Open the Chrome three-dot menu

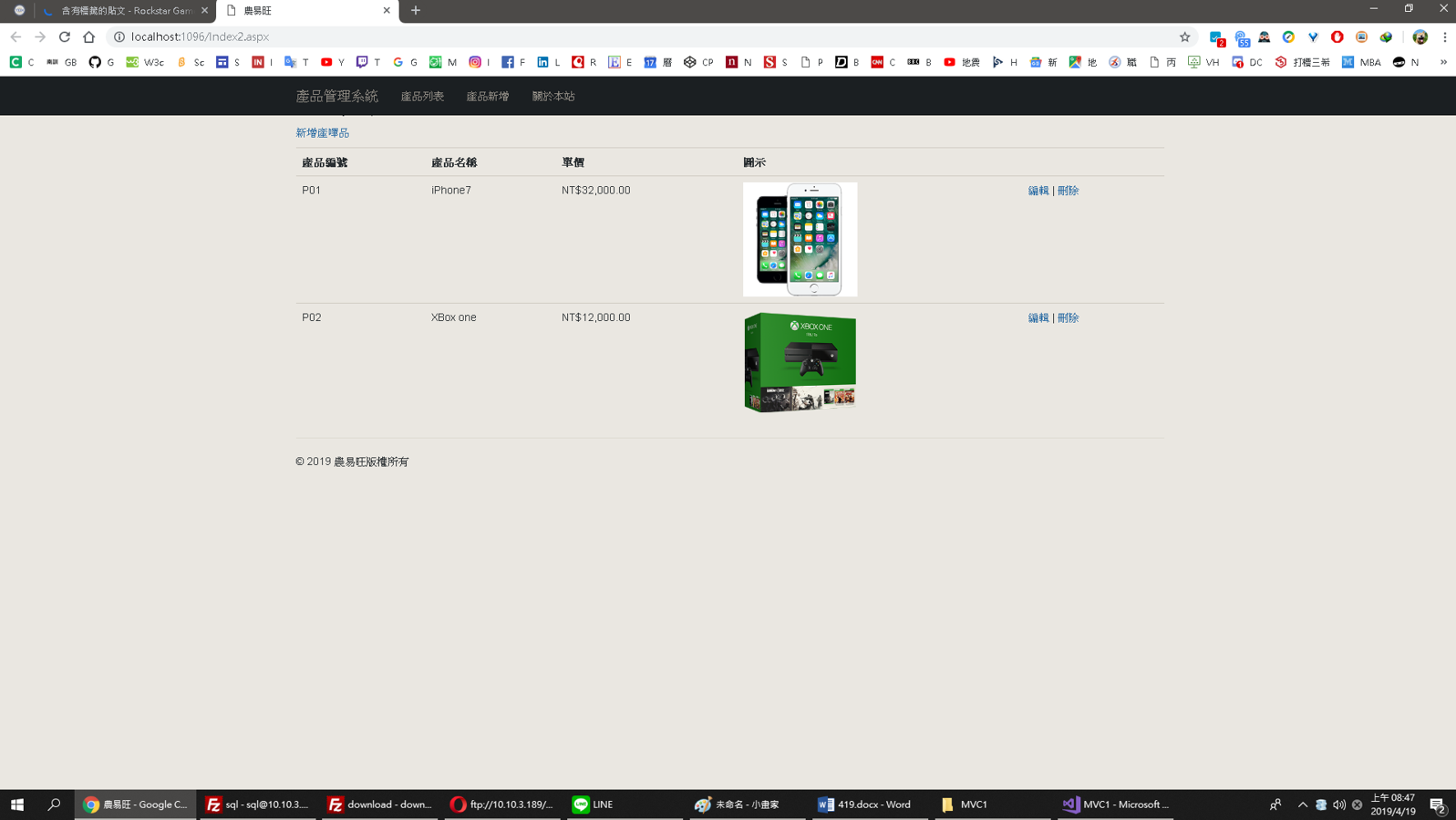click(1444, 36)
